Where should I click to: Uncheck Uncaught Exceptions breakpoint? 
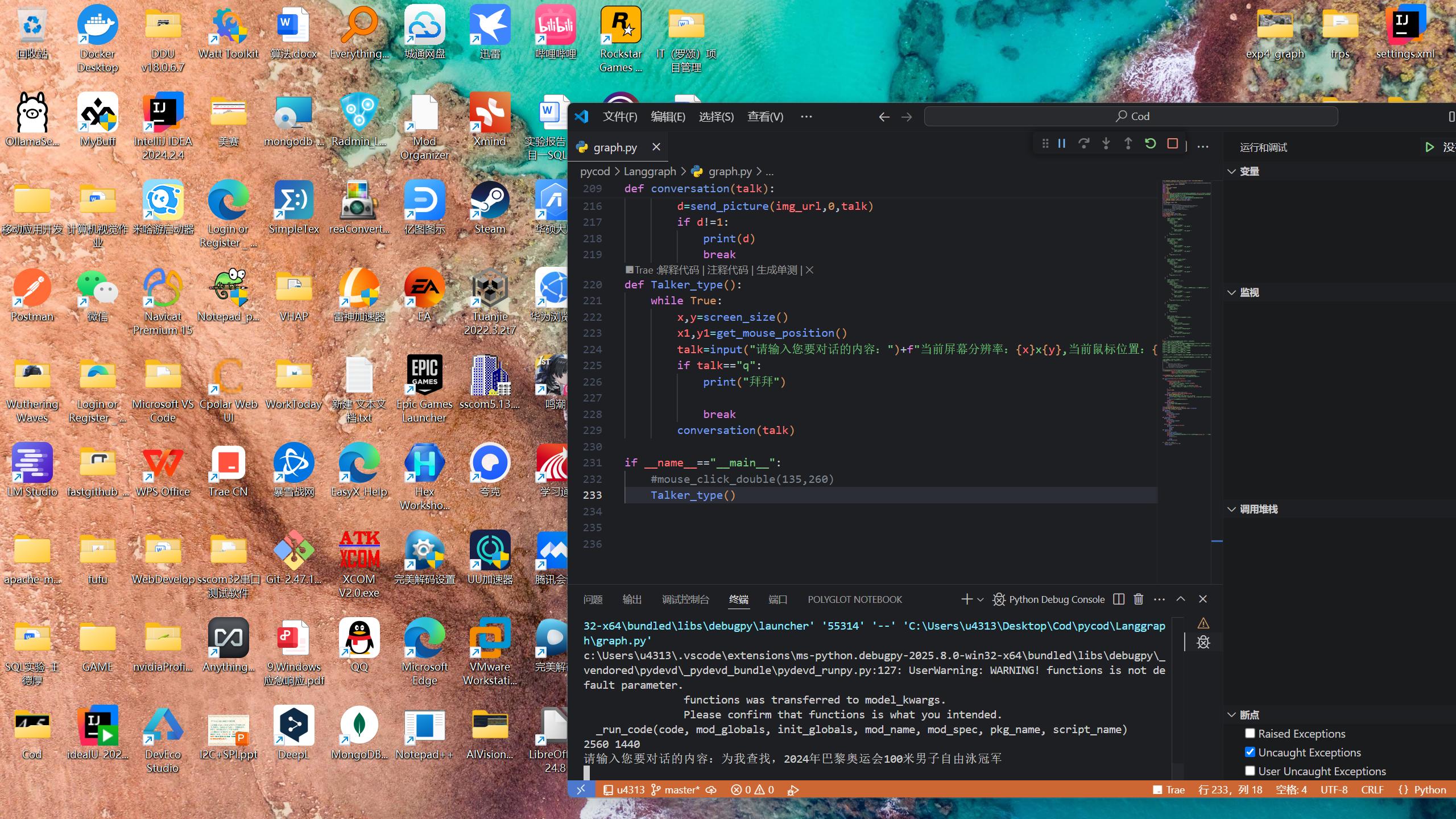click(x=1250, y=752)
